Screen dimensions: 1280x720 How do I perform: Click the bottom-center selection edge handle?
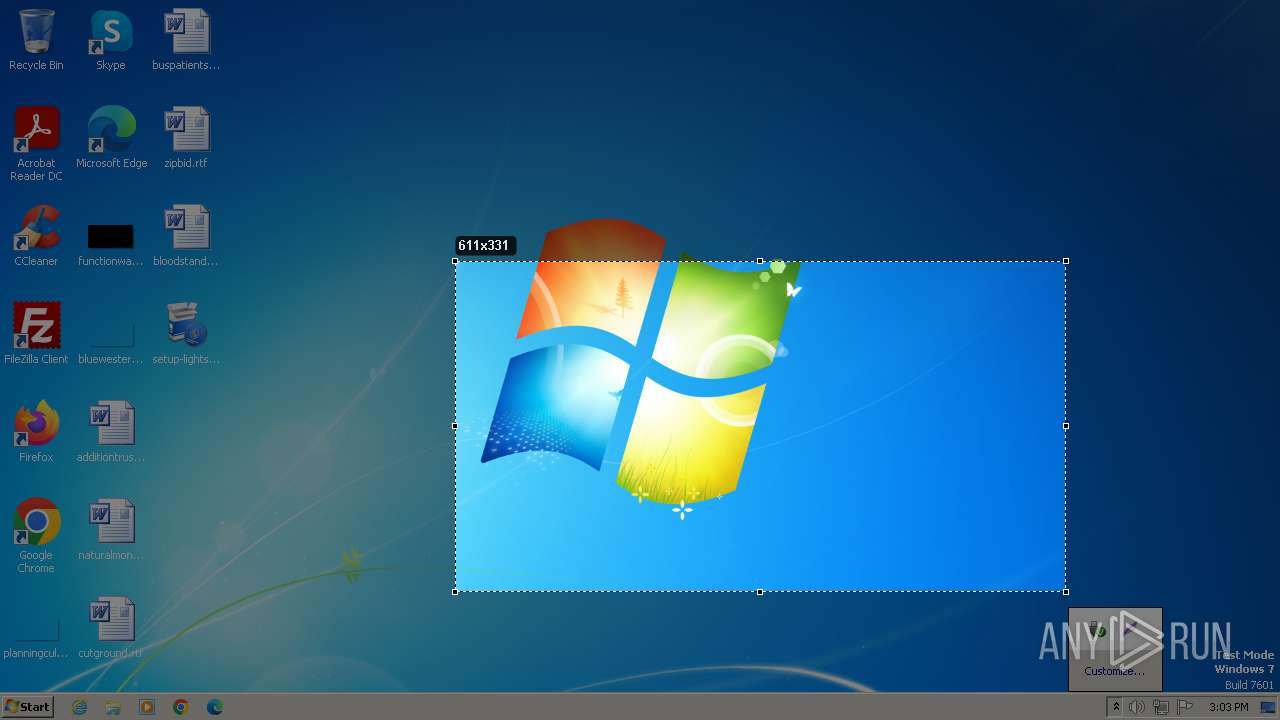760,592
